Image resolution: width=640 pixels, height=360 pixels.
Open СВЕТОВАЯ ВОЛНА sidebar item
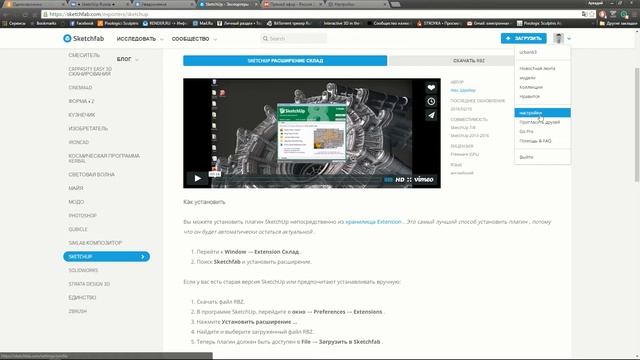(91, 175)
